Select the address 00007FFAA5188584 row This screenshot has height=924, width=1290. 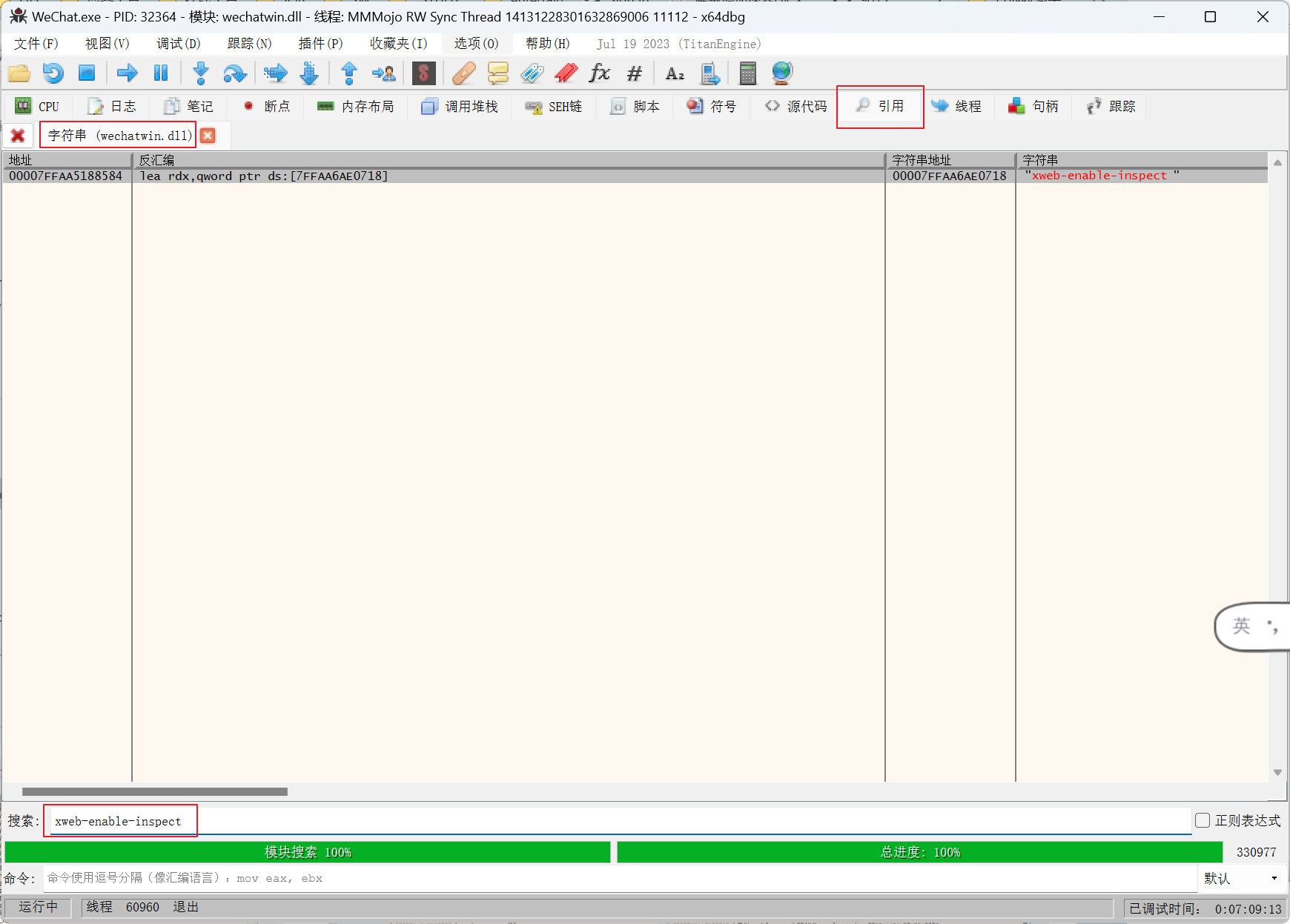pos(635,176)
